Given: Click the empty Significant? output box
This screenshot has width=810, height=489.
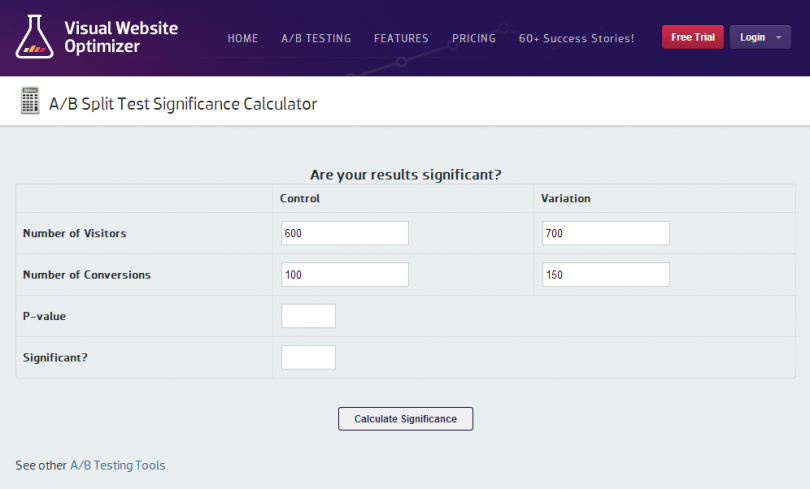Looking at the screenshot, I should (308, 357).
